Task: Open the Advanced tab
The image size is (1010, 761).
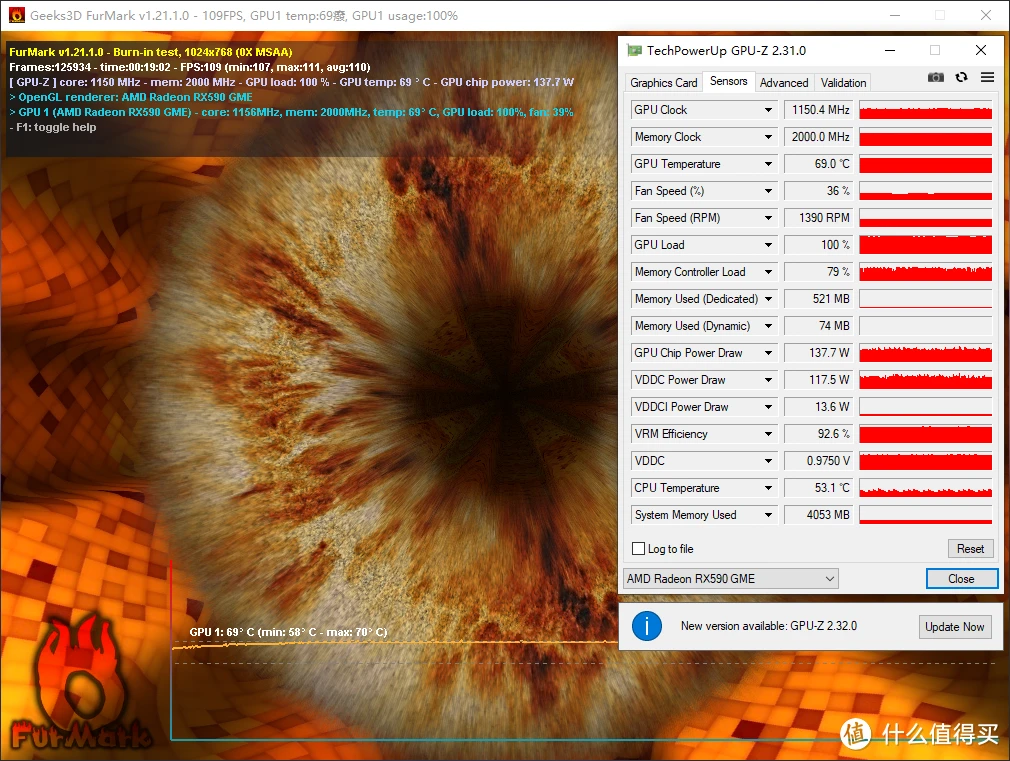Action: (784, 82)
